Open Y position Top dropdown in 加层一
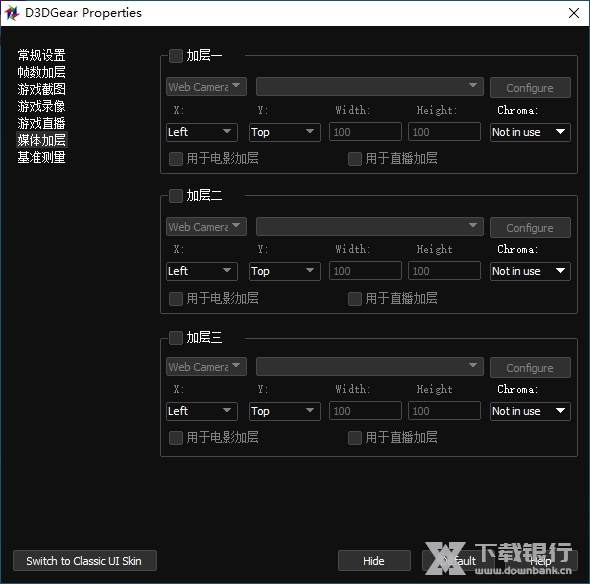This screenshot has height=584, width=590. tap(285, 132)
